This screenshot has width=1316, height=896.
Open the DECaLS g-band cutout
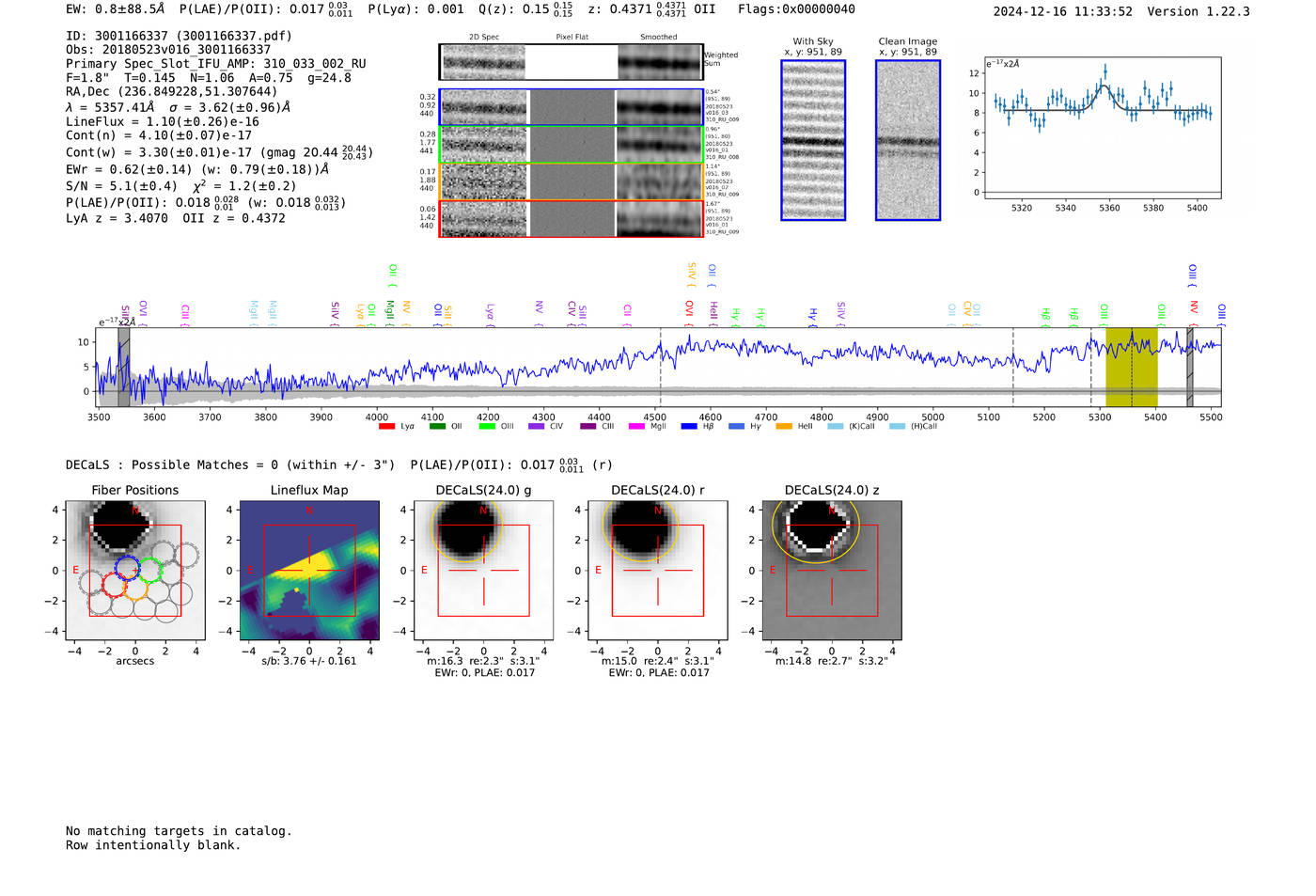tap(484, 570)
